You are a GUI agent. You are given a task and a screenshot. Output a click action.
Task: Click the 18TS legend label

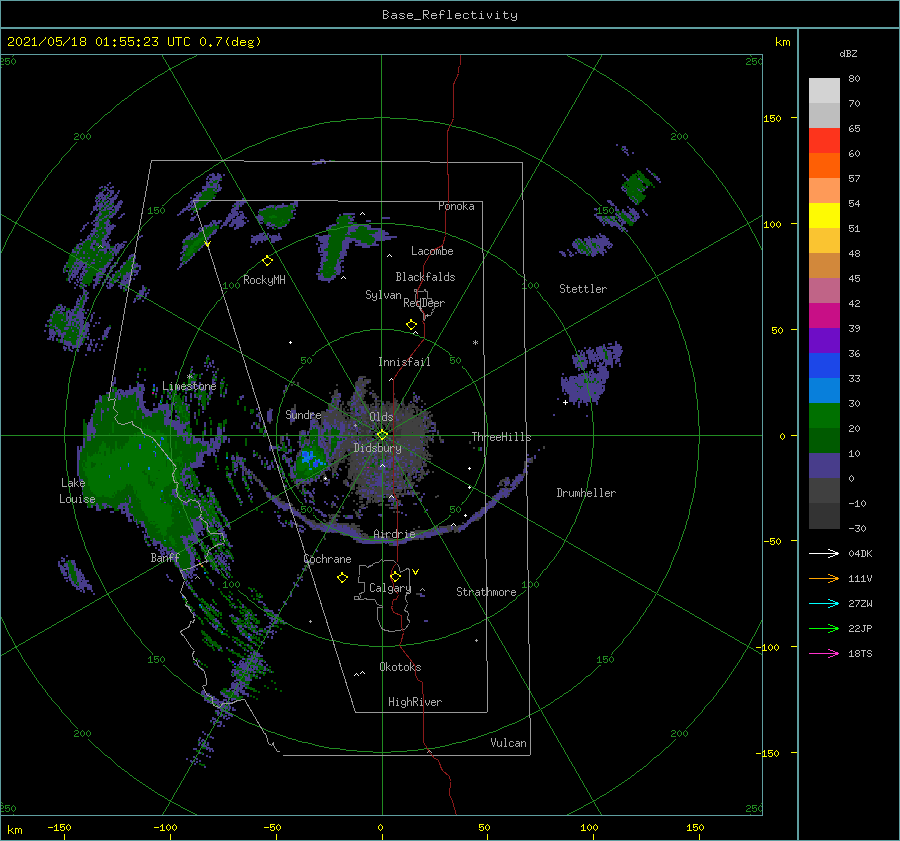click(860, 653)
